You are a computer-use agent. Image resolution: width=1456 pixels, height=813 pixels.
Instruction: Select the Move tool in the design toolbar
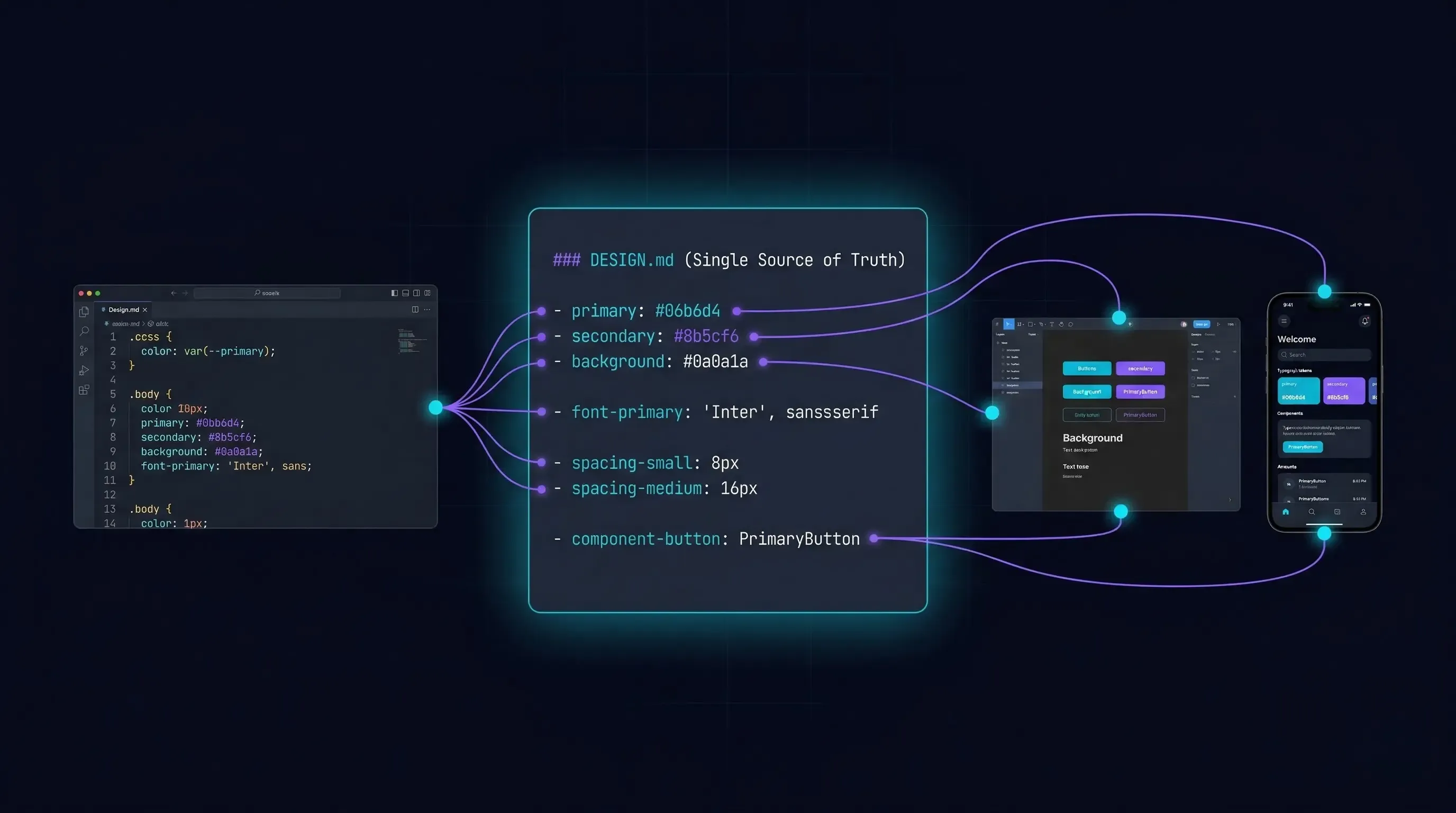1009,324
